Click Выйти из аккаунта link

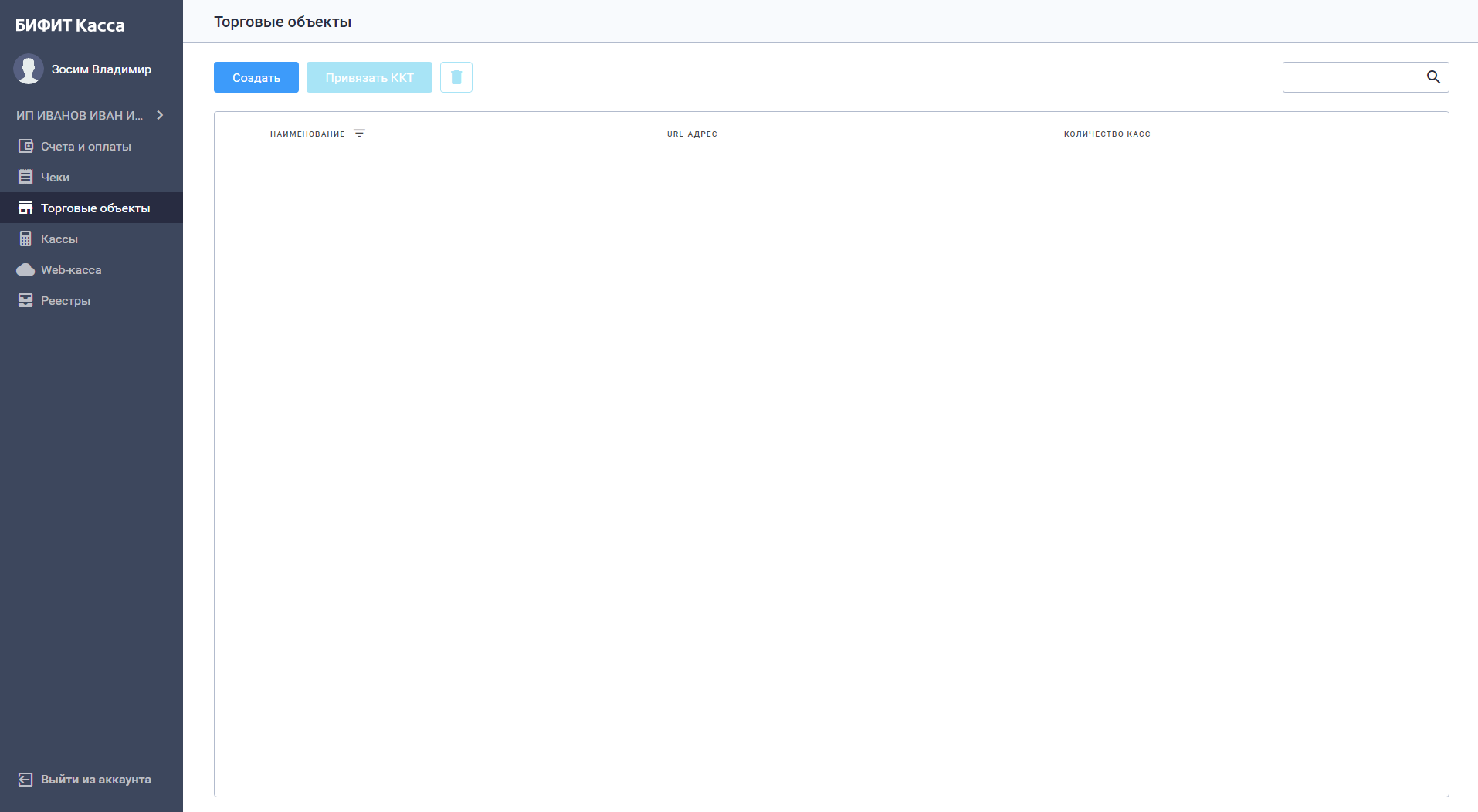[96, 780]
